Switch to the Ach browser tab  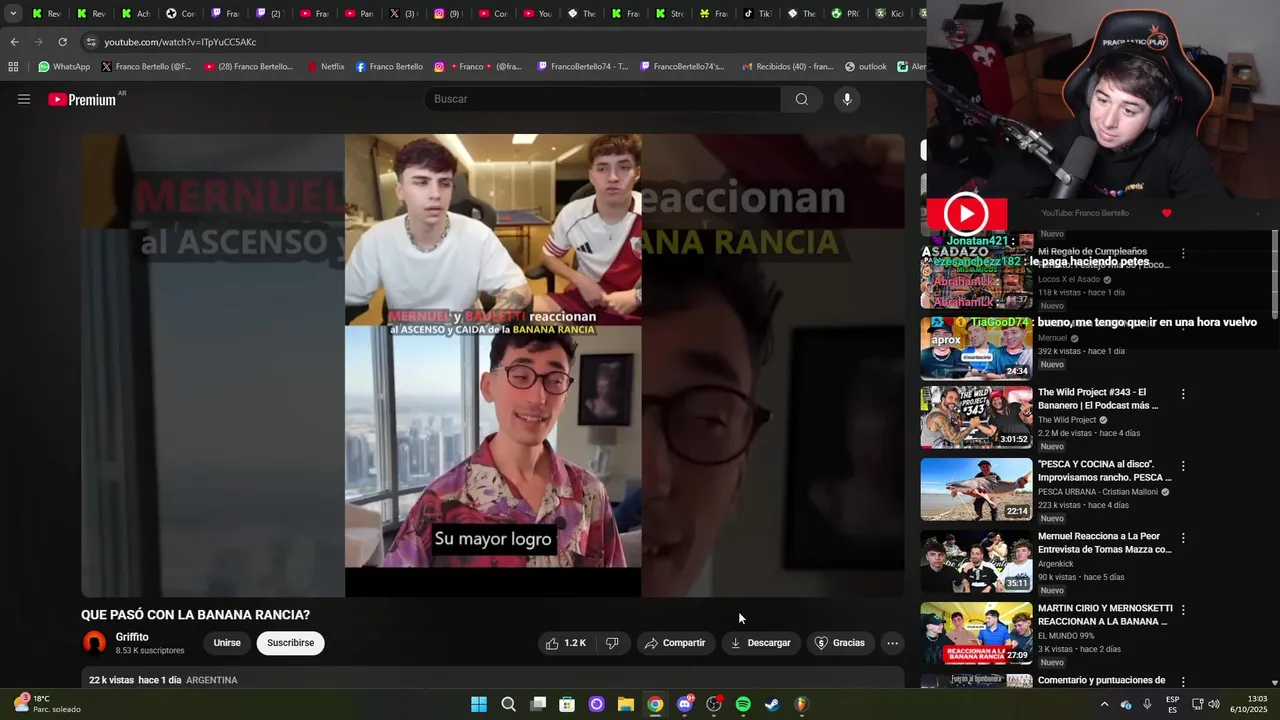click(x=135, y=14)
